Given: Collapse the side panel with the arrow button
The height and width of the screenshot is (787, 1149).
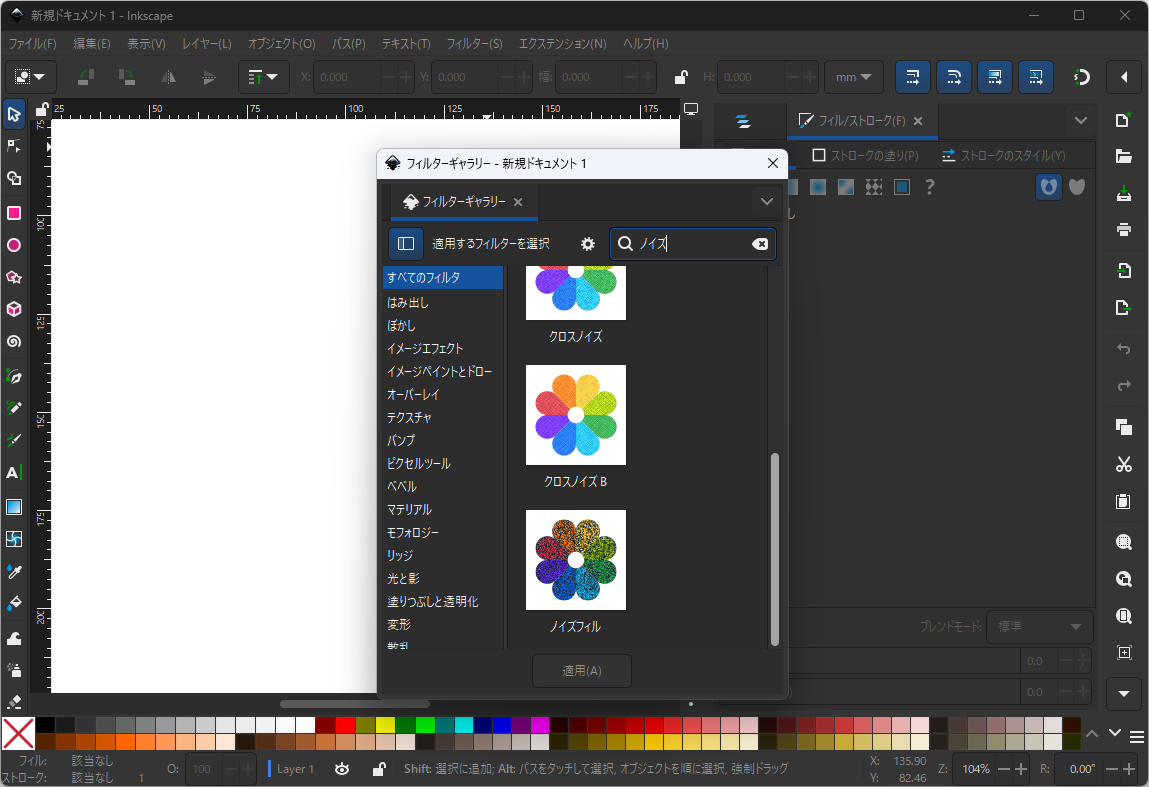Looking at the screenshot, I should (x=1123, y=77).
